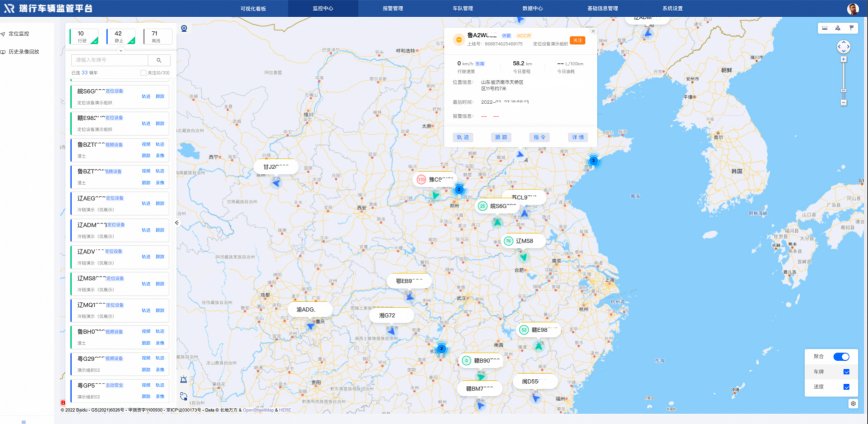Click the map zoom slider handle
Viewport: 868px width, 424px height.
(x=844, y=90)
